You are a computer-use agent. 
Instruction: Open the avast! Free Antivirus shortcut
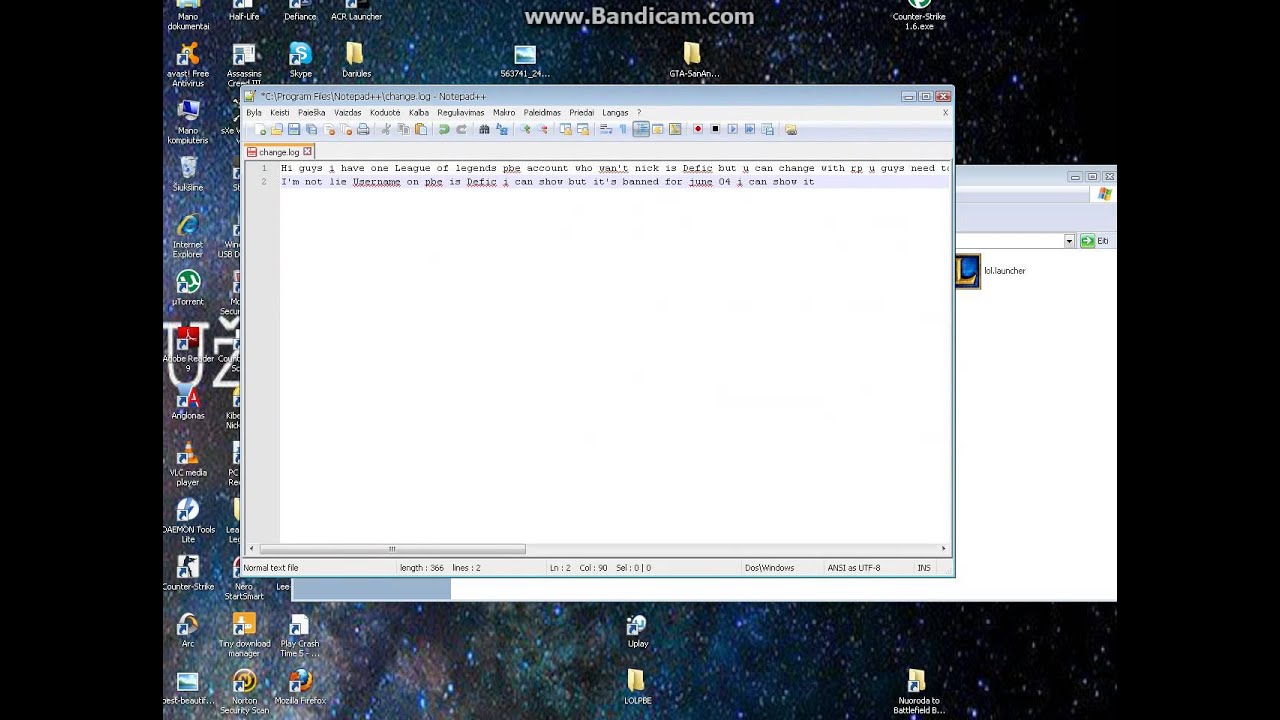click(188, 64)
